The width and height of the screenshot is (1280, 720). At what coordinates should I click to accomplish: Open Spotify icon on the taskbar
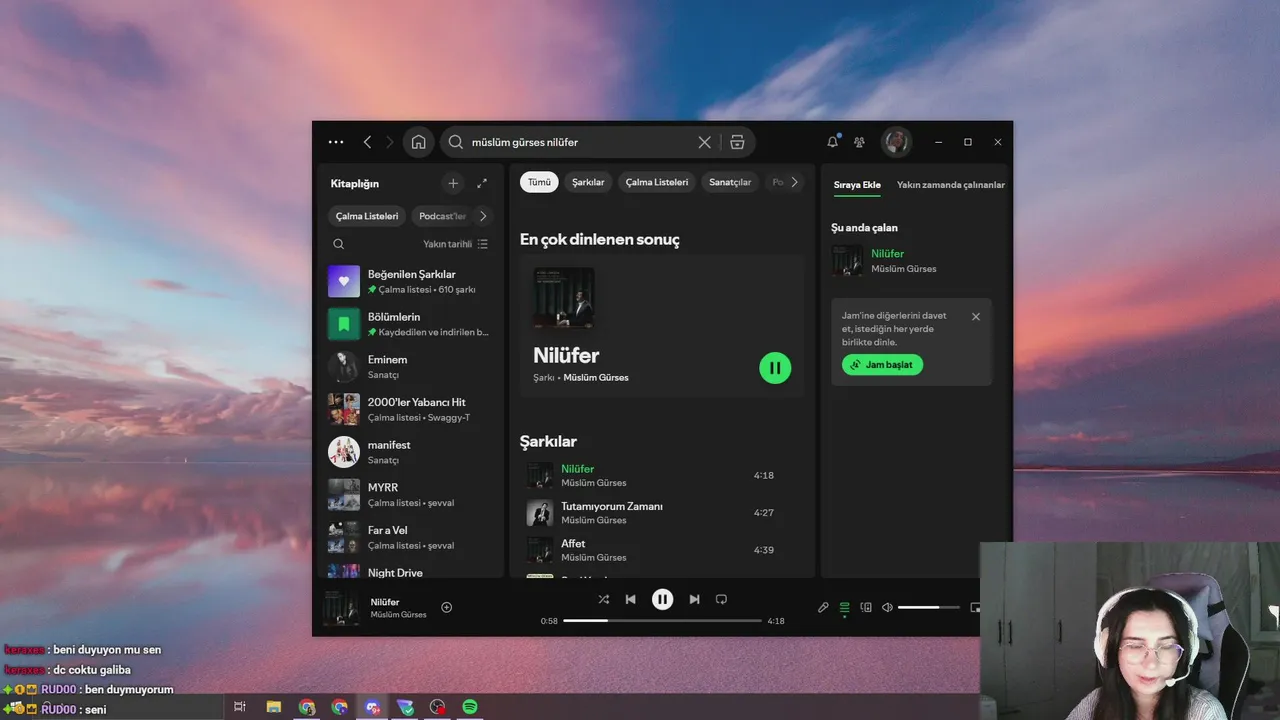(x=470, y=707)
